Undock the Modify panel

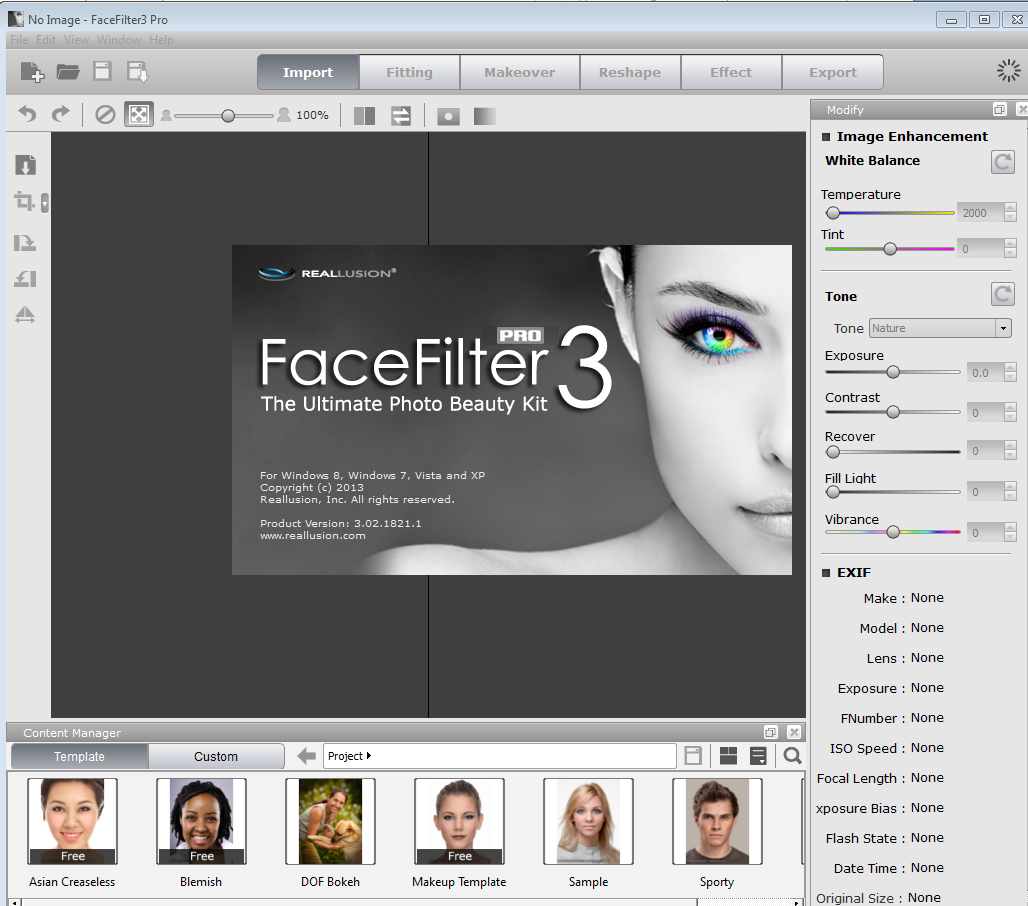pos(999,109)
